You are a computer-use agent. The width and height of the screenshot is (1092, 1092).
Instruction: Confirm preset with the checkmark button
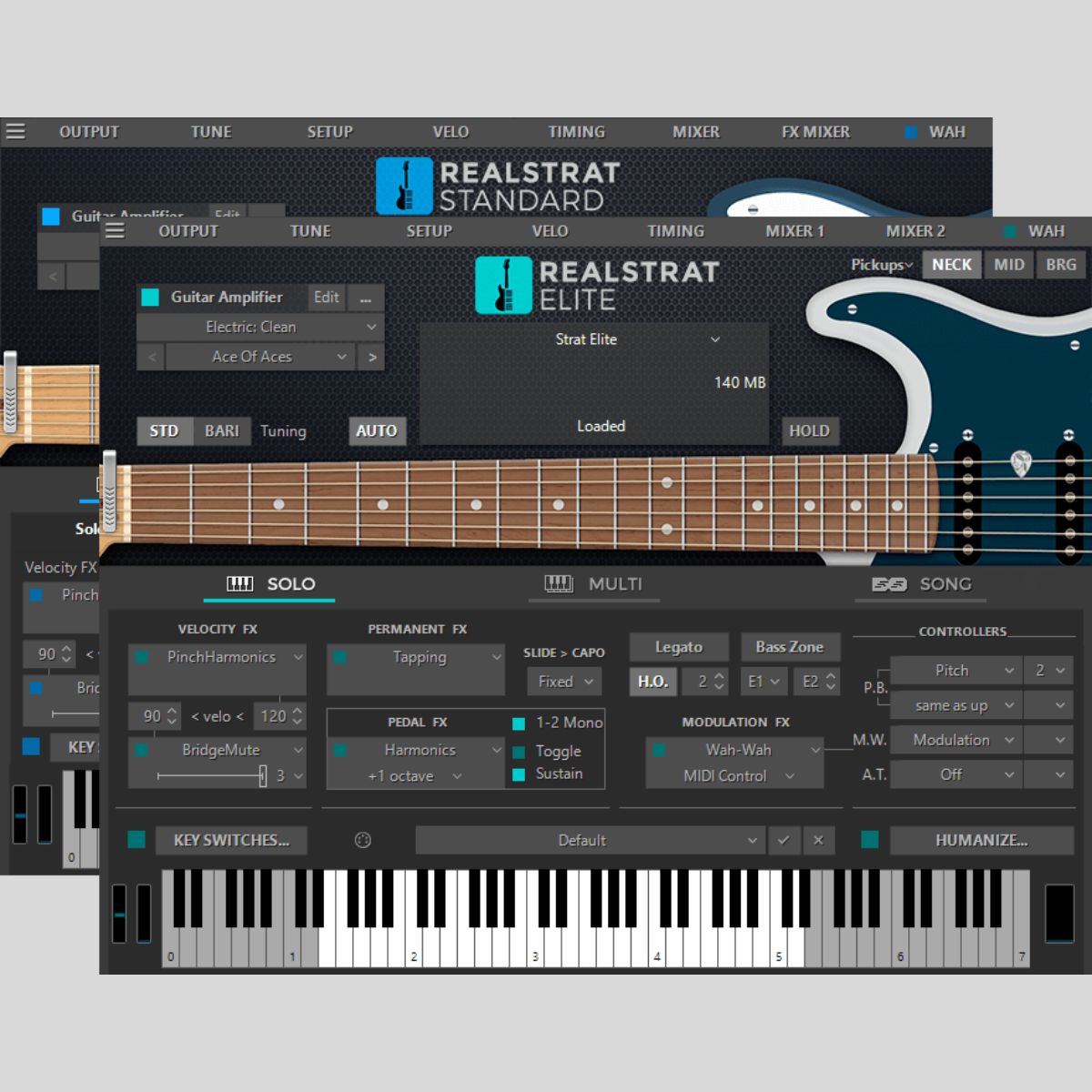click(784, 840)
